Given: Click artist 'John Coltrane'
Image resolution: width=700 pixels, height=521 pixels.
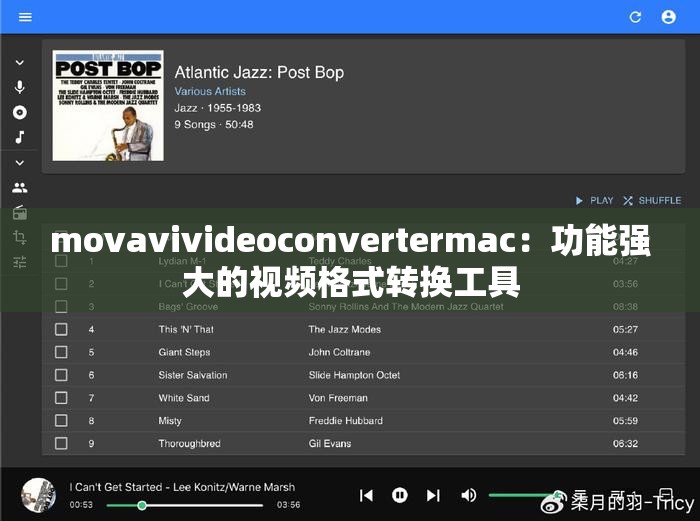Looking at the screenshot, I should (x=339, y=352).
